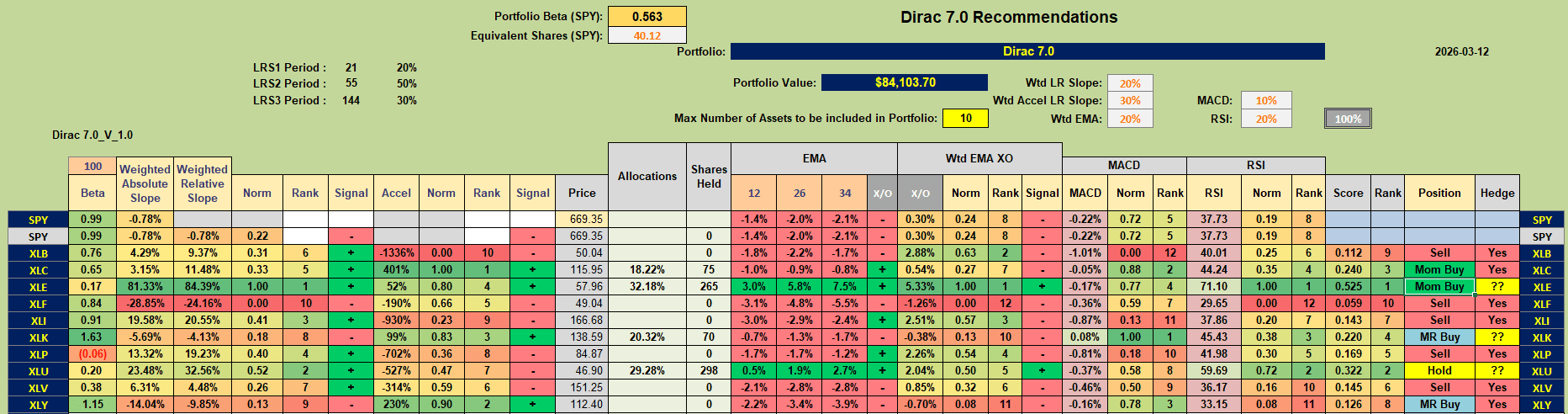Select the XLY ticker in right column

1542,405
